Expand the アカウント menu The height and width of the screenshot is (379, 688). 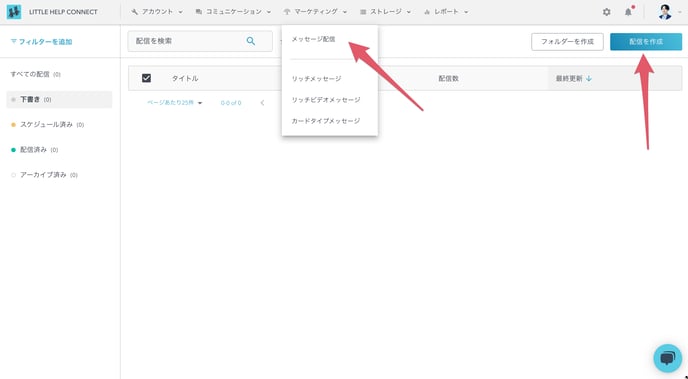[x=157, y=12]
